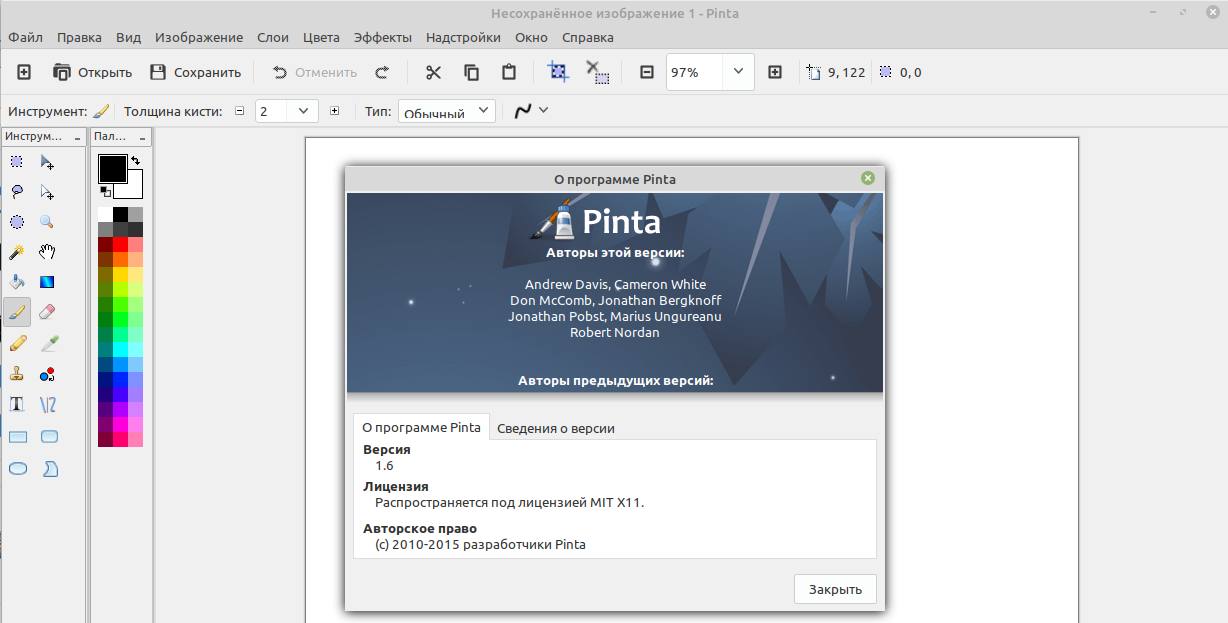Viewport: 1228px width, 623px height.
Task: Choose the Lasso Select tool
Action: pos(17,192)
